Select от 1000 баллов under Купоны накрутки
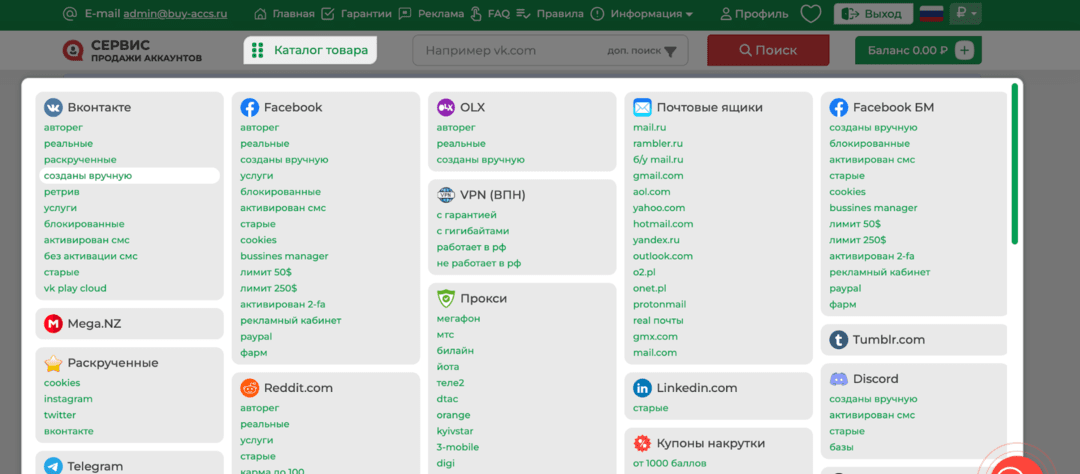The image size is (1080, 474). (x=669, y=463)
